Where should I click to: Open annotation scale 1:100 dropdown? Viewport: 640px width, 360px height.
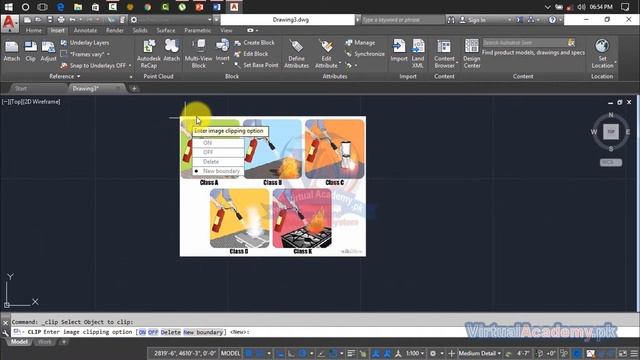pyautogui.click(x=415, y=353)
